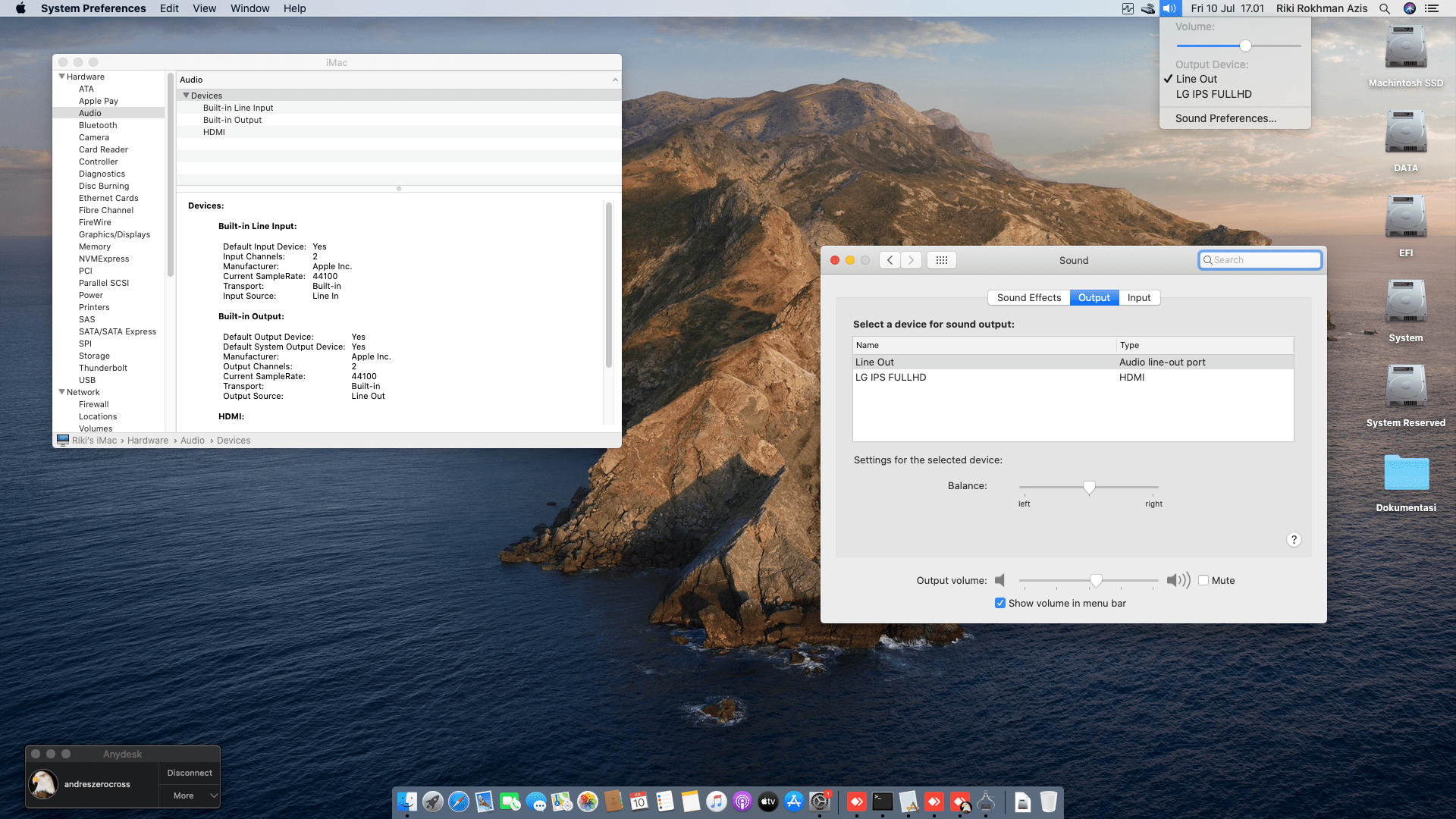Image resolution: width=1456 pixels, height=819 pixels.
Task: Select LG IPS FULLHD in volume menu
Action: (x=1213, y=94)
